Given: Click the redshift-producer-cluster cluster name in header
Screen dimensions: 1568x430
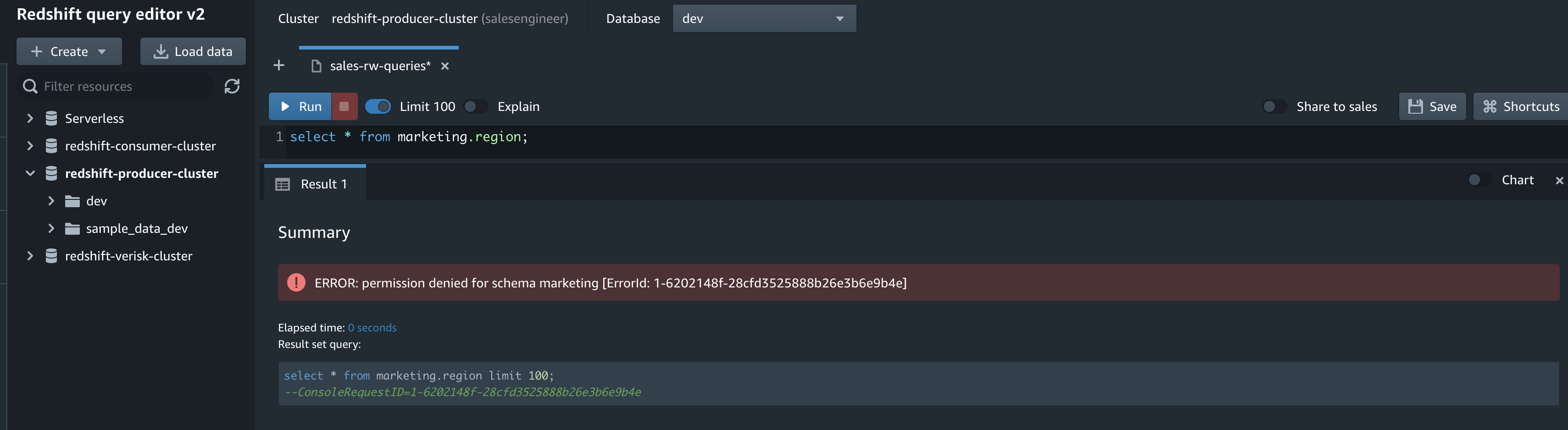Looking at the screenshot, I should 404,18.
